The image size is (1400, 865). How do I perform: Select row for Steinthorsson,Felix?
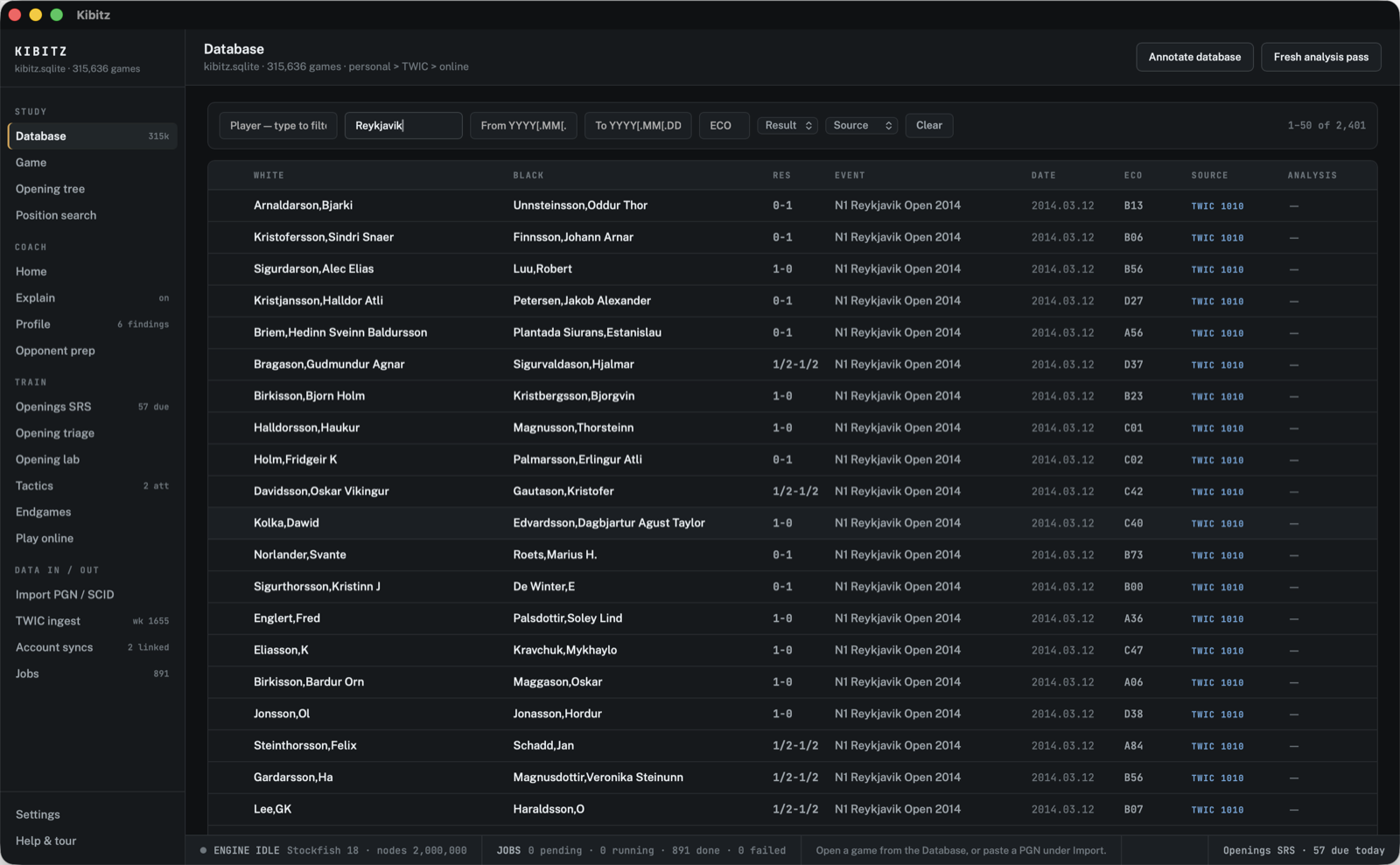tap(792, 745)
